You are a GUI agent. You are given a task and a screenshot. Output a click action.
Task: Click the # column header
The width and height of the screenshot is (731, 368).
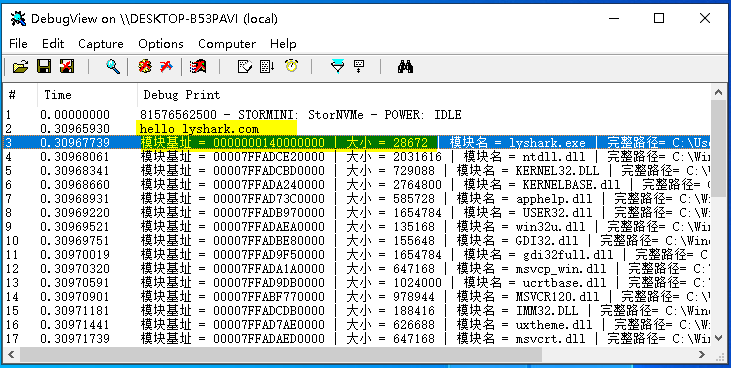pyautogui.click(x=21, y=96)
